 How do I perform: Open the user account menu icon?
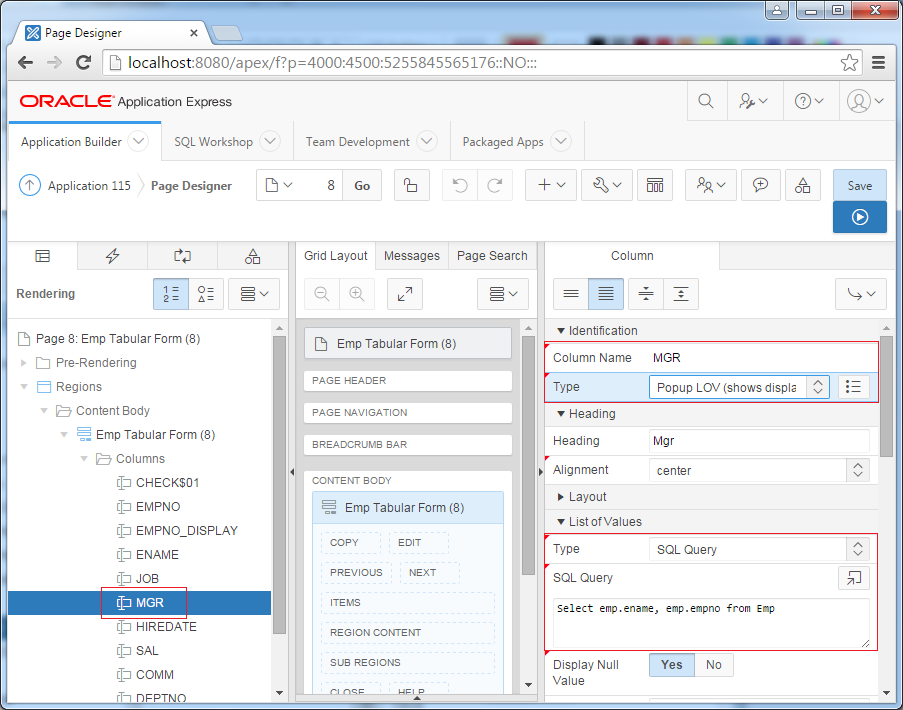coord(864,101)
